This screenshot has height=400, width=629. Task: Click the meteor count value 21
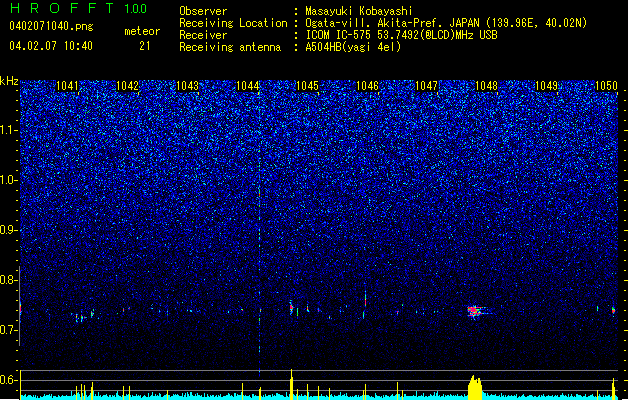click(x=145, y=46)
